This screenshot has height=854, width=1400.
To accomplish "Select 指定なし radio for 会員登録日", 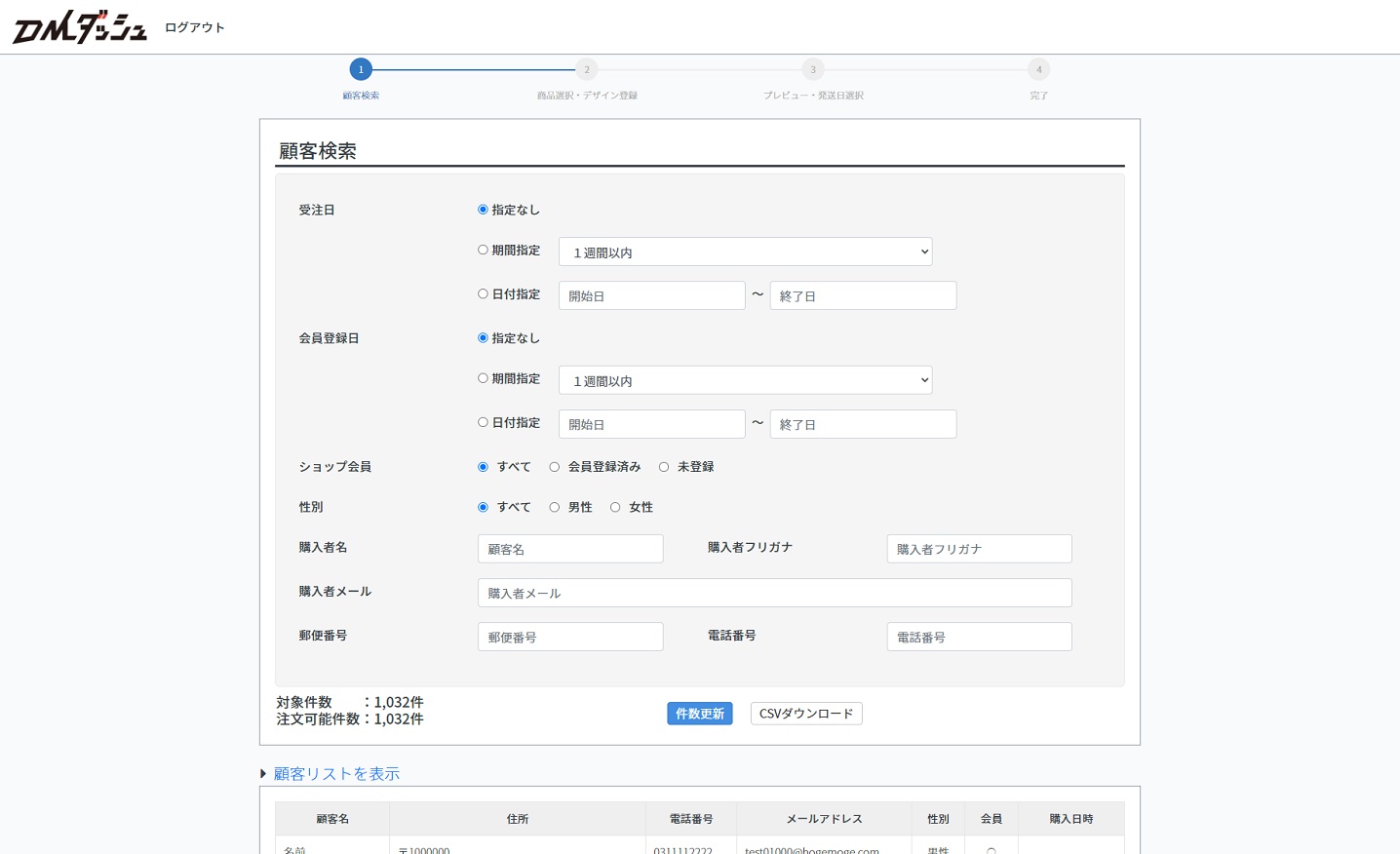I will tap(483, 338).
